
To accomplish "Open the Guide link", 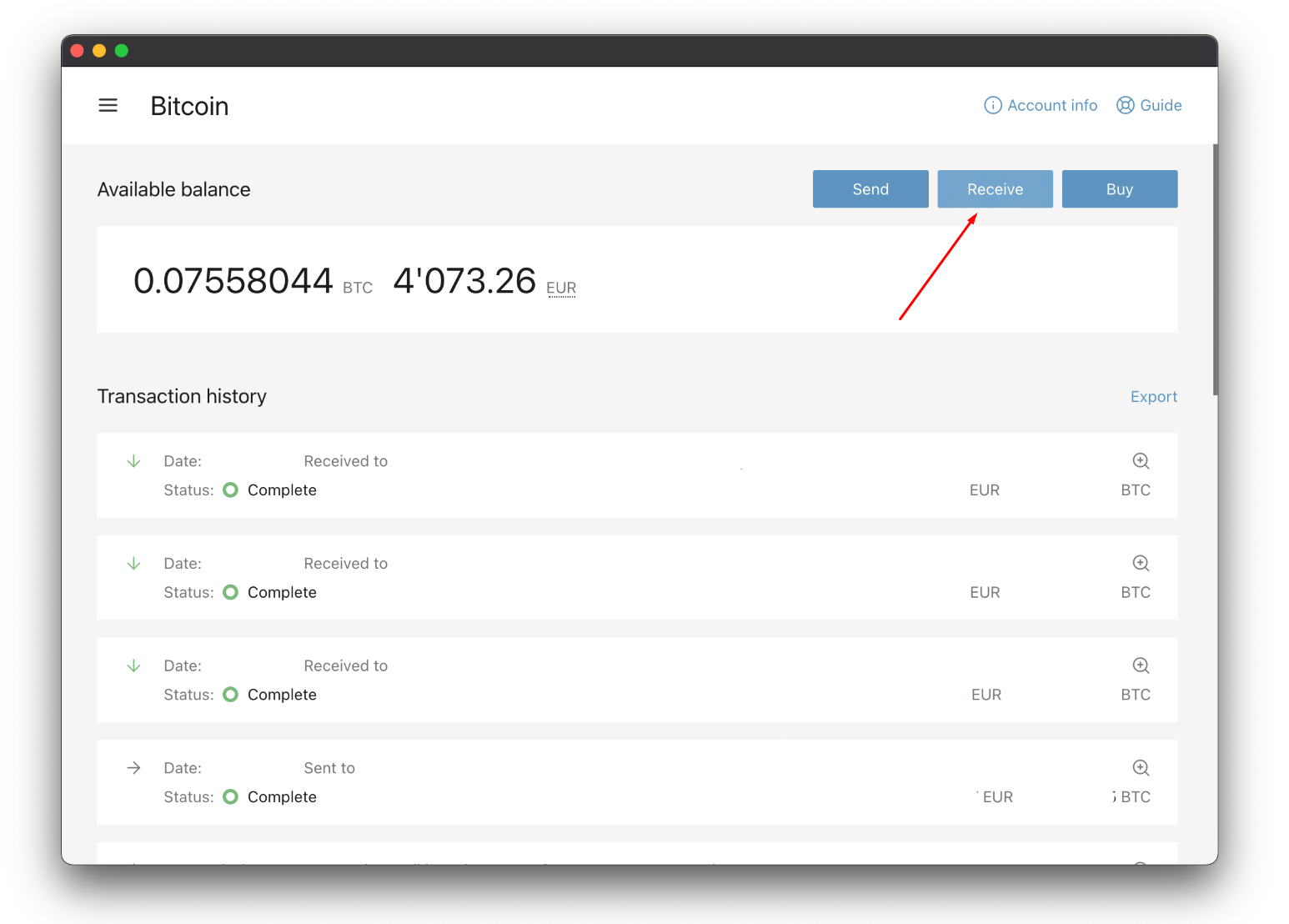I will pyautogui.click(x=1149, y=105).
